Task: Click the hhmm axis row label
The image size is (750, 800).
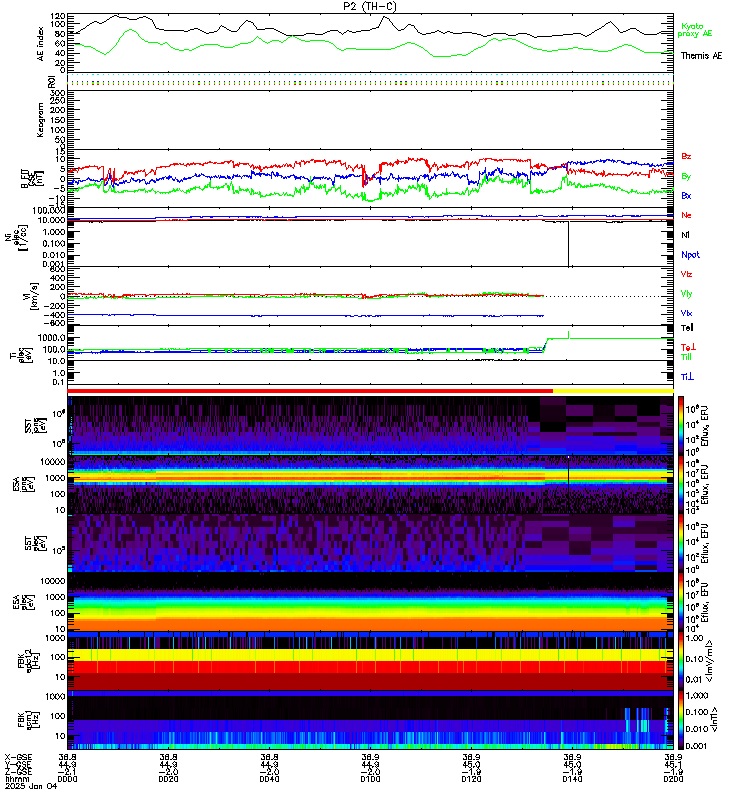Action: point(15,779)
